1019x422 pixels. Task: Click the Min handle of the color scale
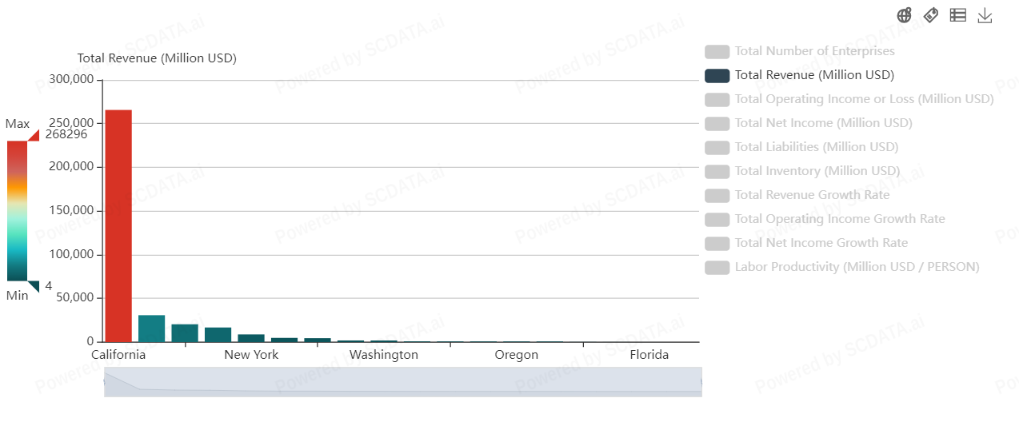pos(33,286)
